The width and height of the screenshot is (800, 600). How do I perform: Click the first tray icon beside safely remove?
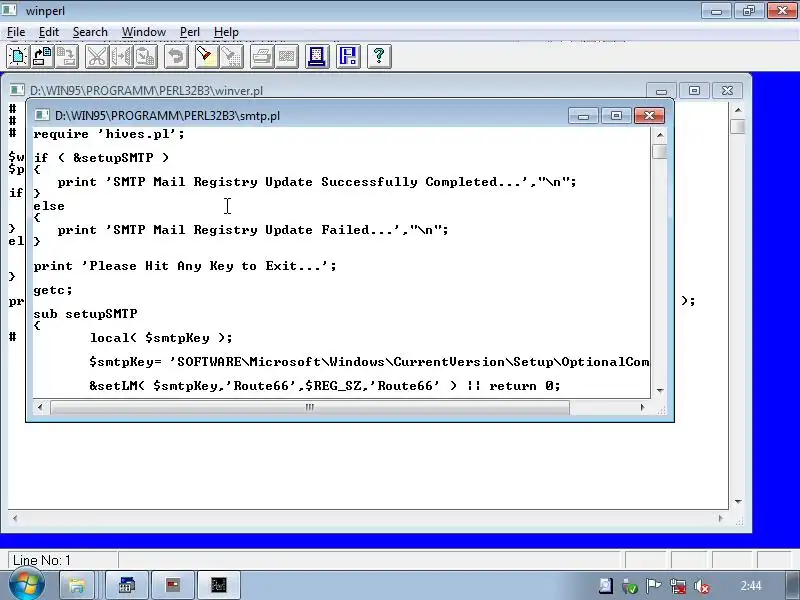coord(606,586)
